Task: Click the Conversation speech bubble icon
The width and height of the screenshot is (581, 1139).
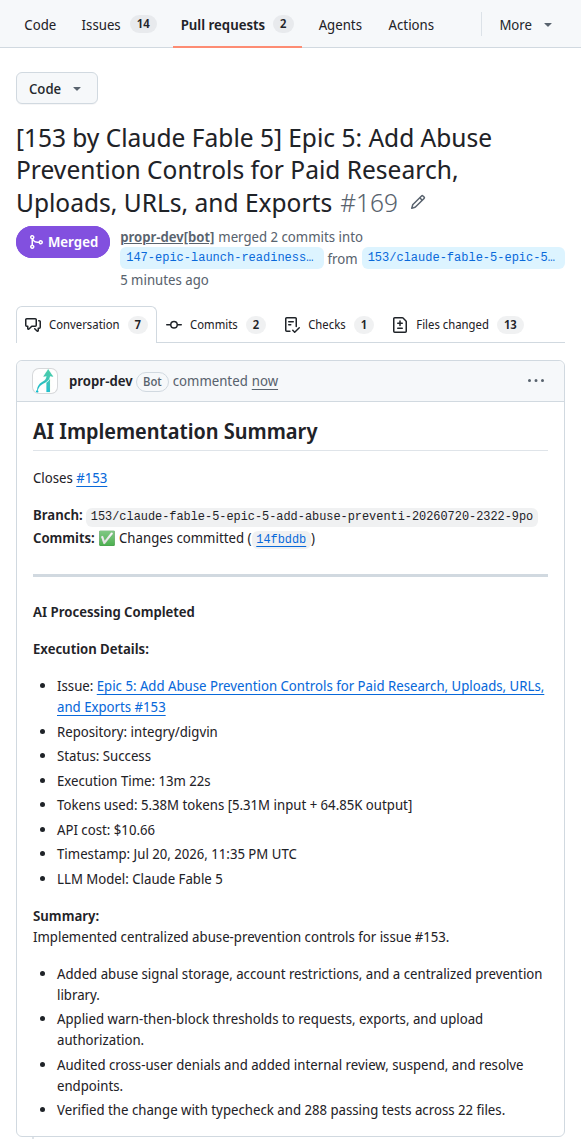Action: point(33,325)
